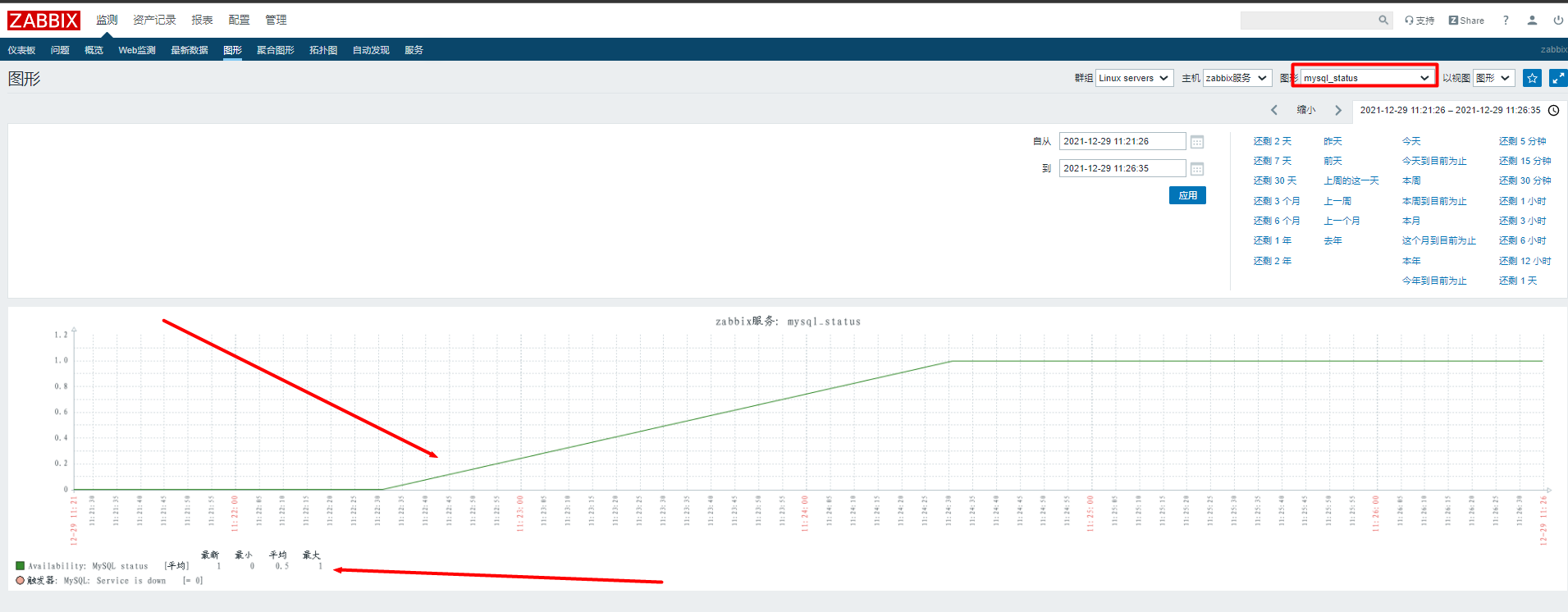The height and width of the screenshot is (612, 1568).
Task: Switch to 问题 submenu
Action: click(x=60, y=50)
